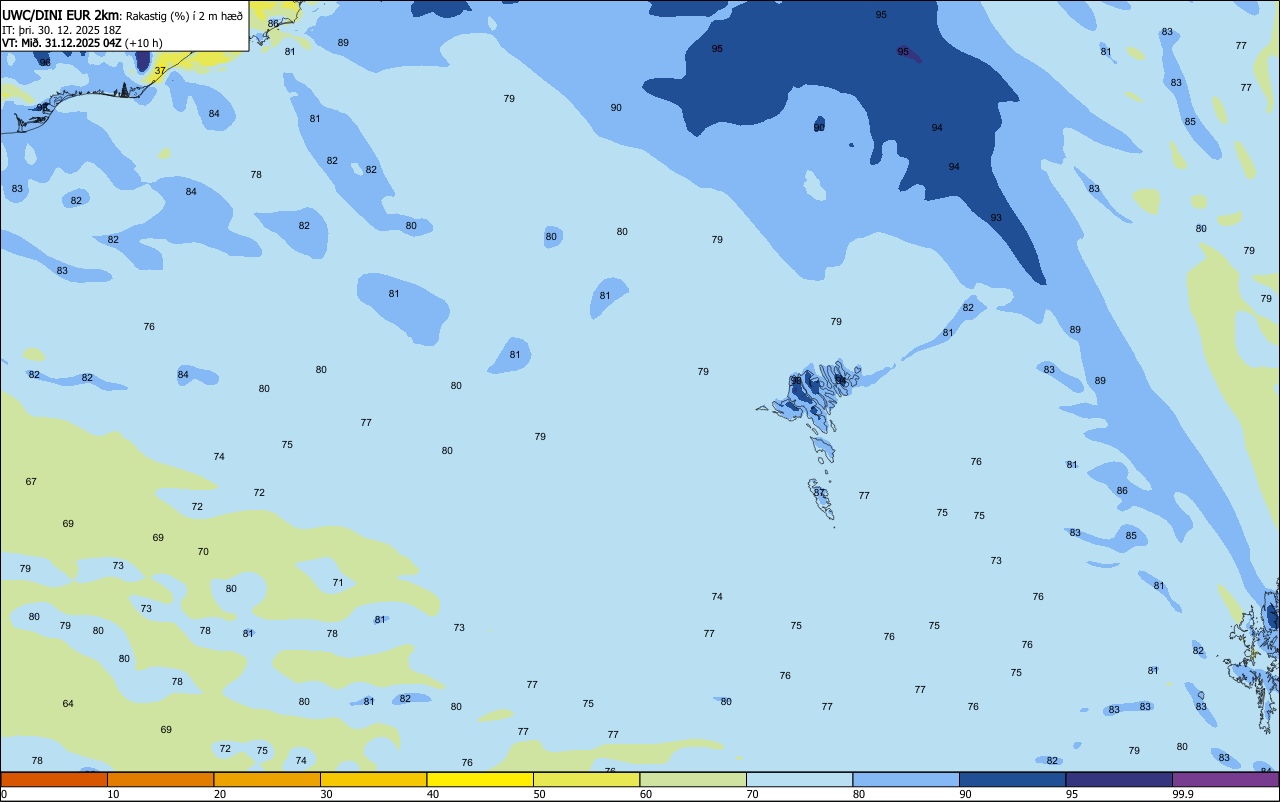This screenshot has height=802, width=1280.
Task: Click the pale yellow 50–60 legend swatch
Action: [586, 779]
